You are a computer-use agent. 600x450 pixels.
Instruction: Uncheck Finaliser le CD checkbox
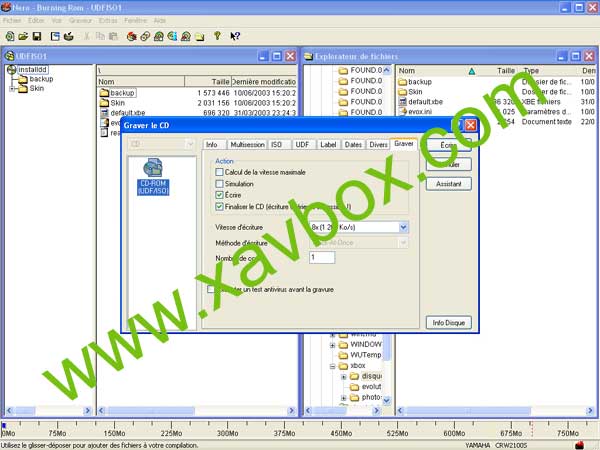coord(219,207)
